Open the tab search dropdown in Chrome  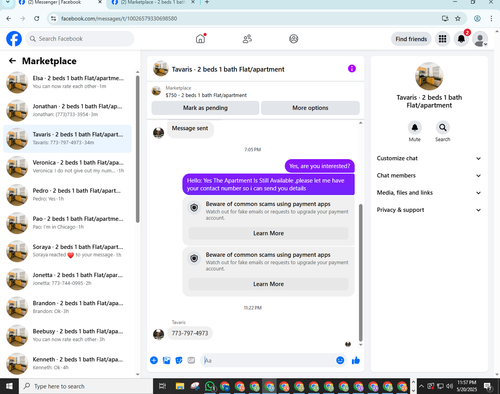click(x=8, y=2)
